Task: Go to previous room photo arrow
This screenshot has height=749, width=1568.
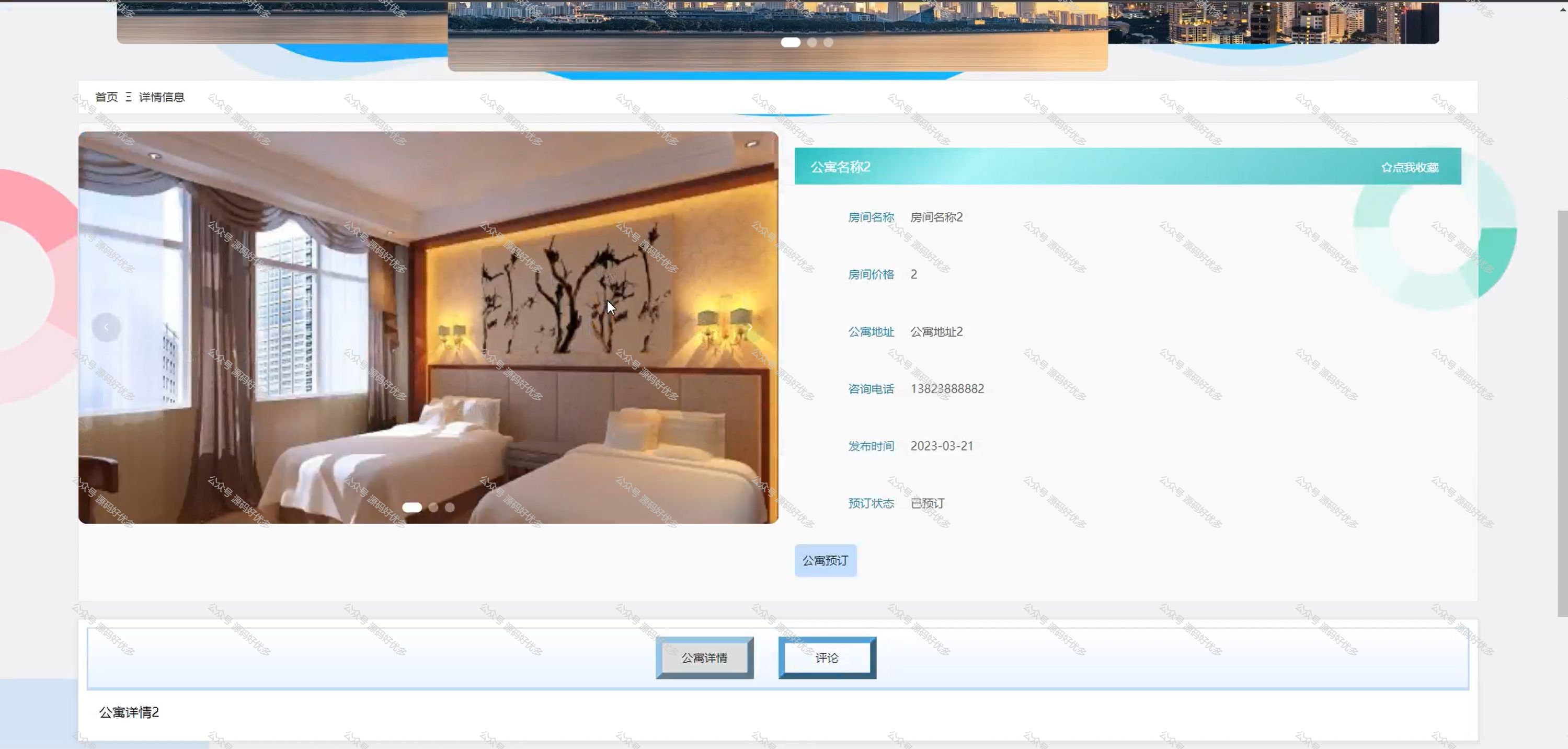Action: tap(107, 327)
